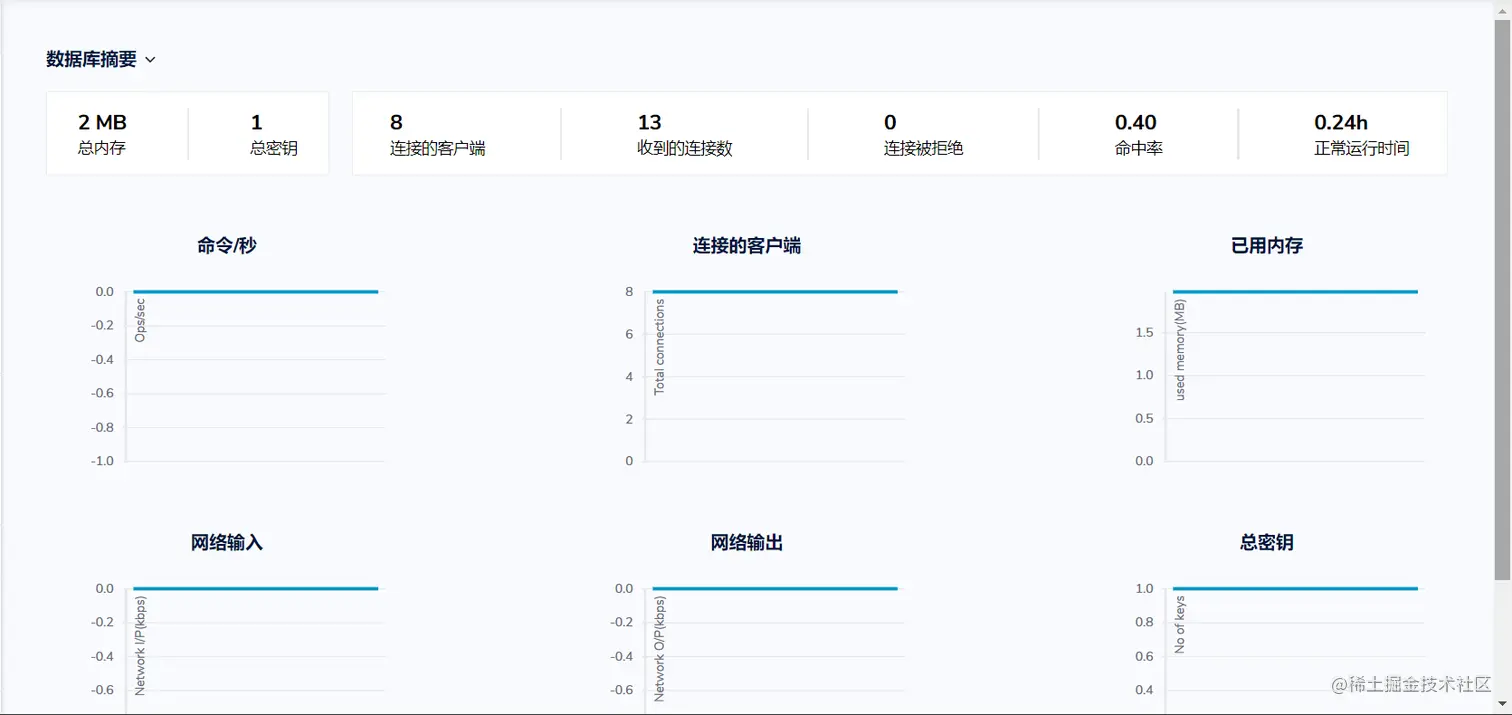Collapse the 数据库摘要 section via its chevron

150,60
